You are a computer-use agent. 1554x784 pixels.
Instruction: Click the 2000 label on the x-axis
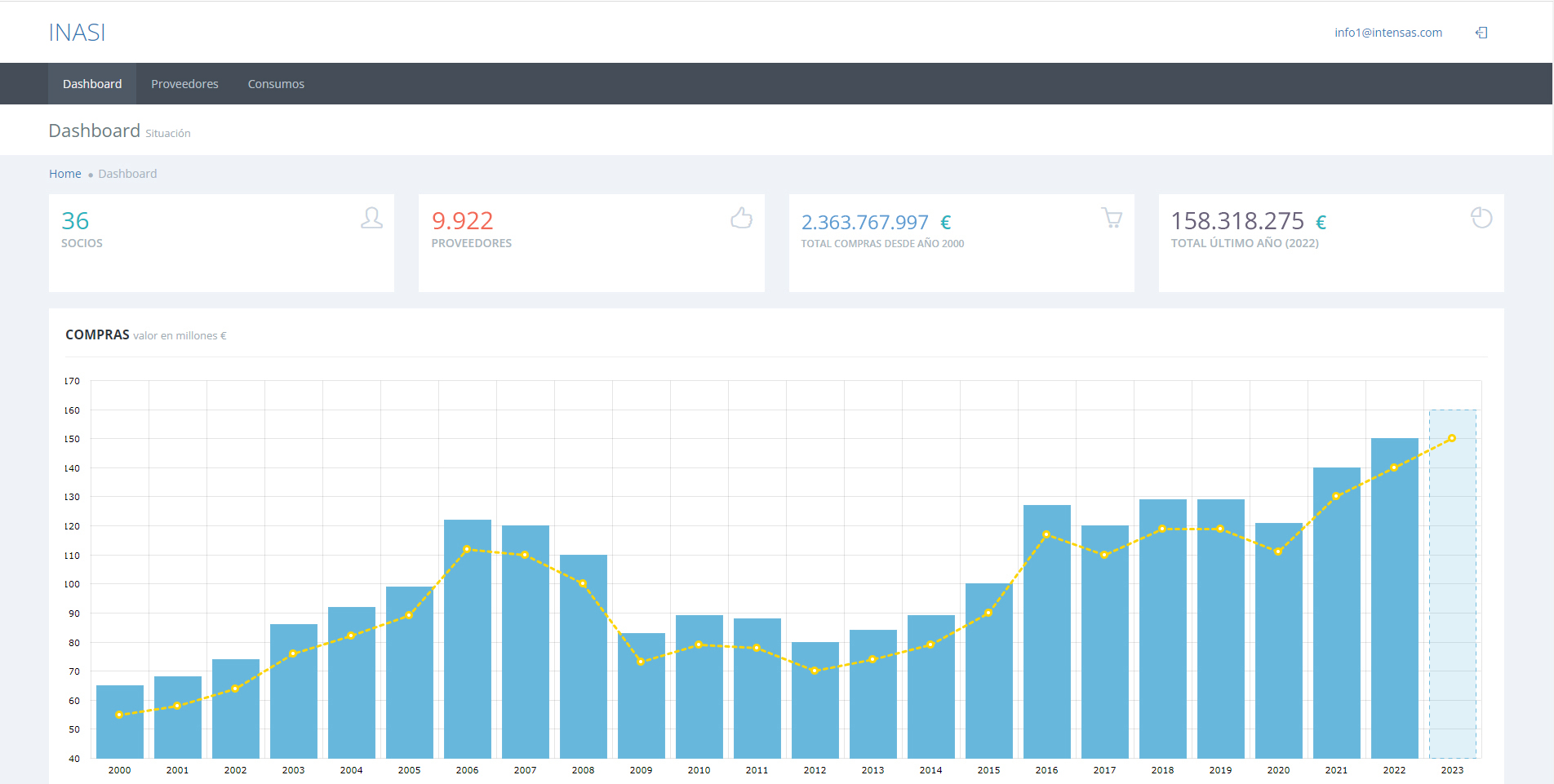pos(119,769)
